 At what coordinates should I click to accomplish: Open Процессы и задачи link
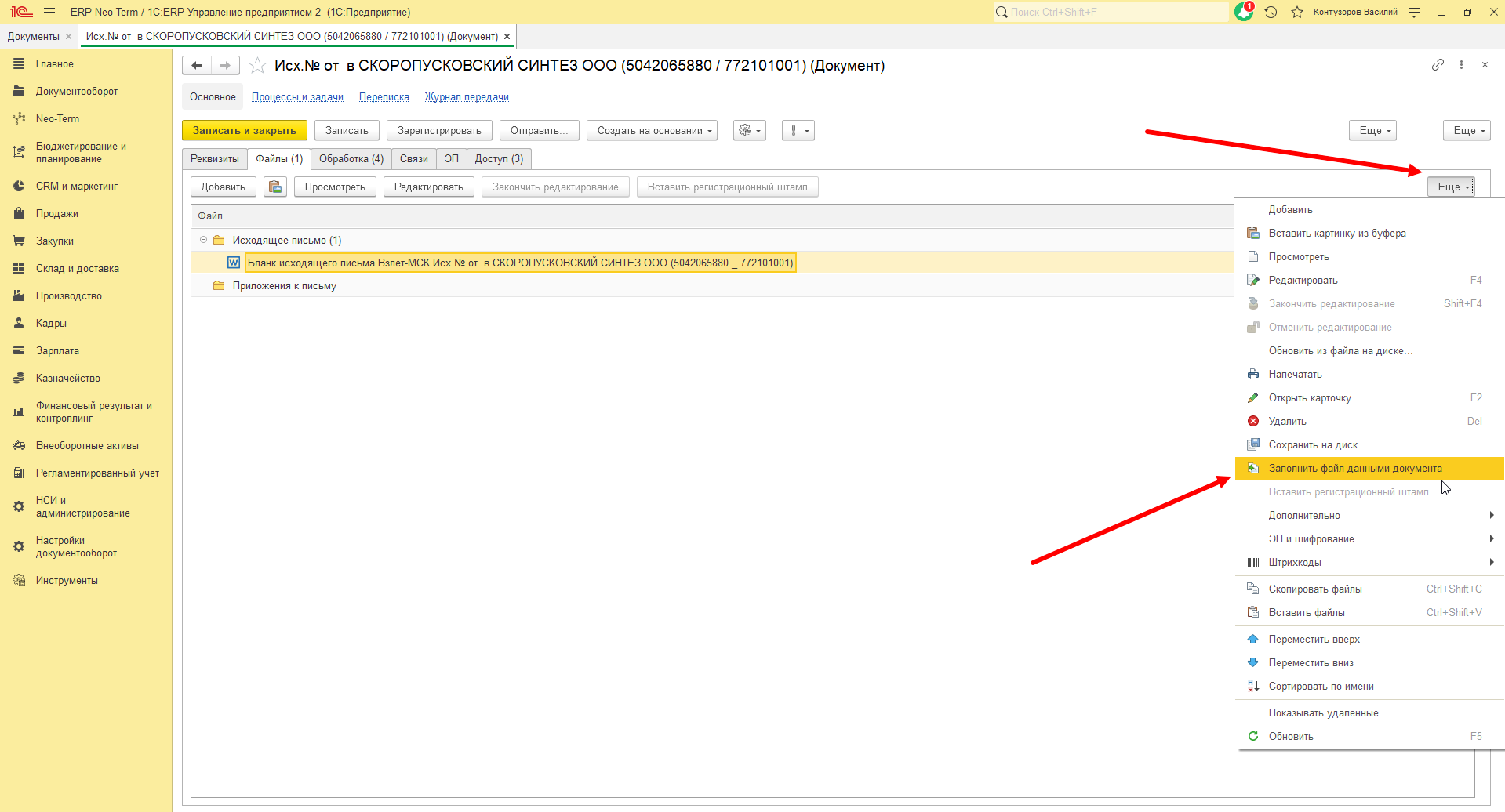click(297, 97)
